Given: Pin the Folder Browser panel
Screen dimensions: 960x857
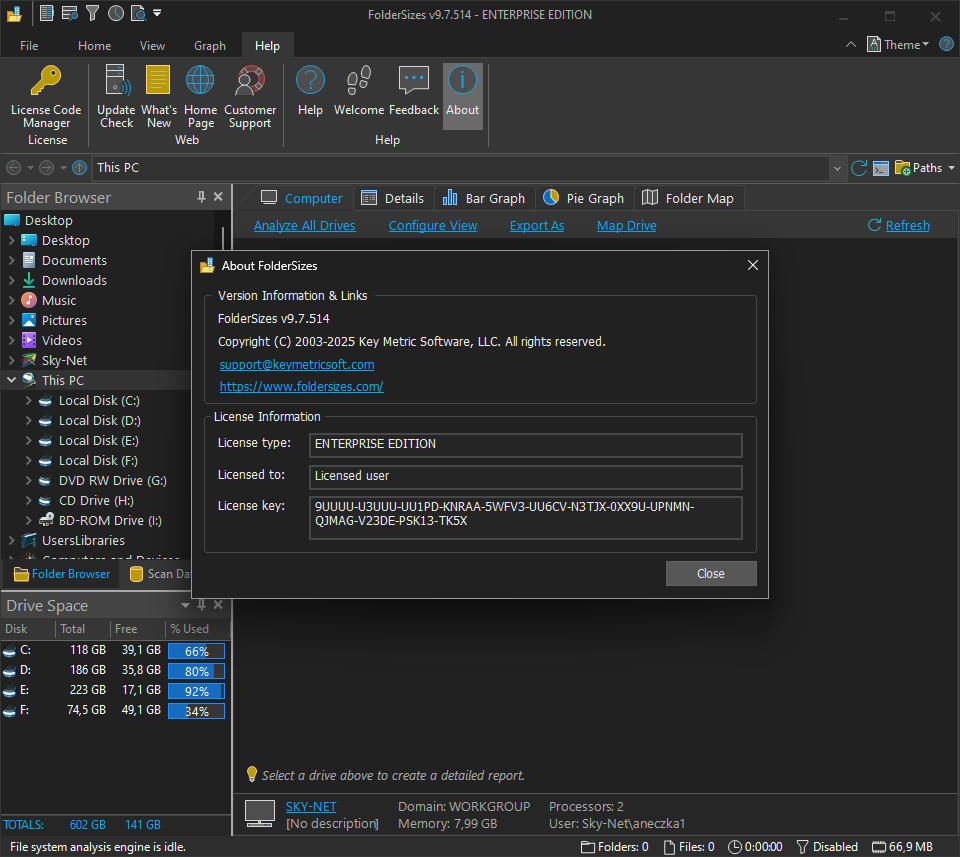Looking at the screenshot, I should (201, 197).
